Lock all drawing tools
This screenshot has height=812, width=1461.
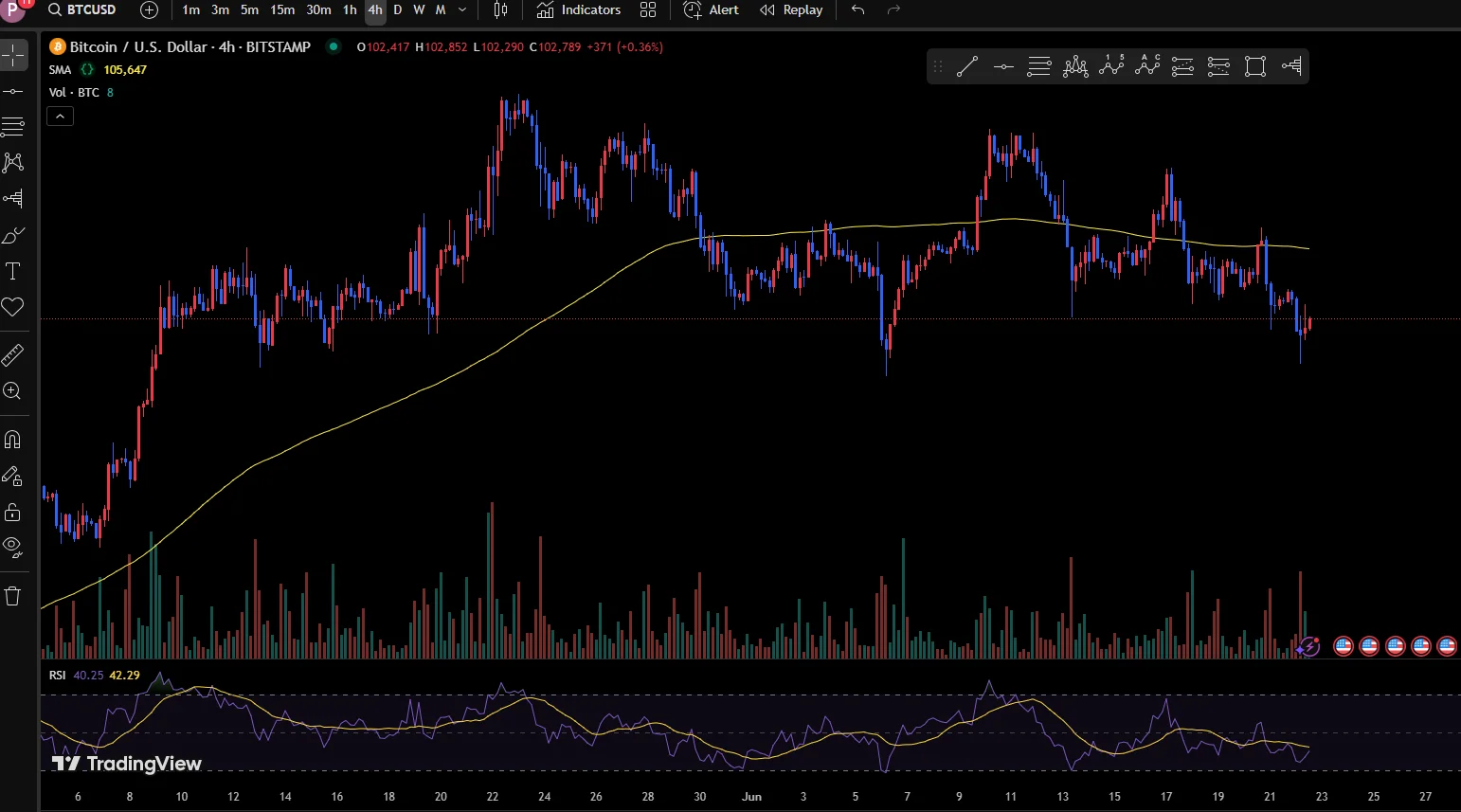13,513
